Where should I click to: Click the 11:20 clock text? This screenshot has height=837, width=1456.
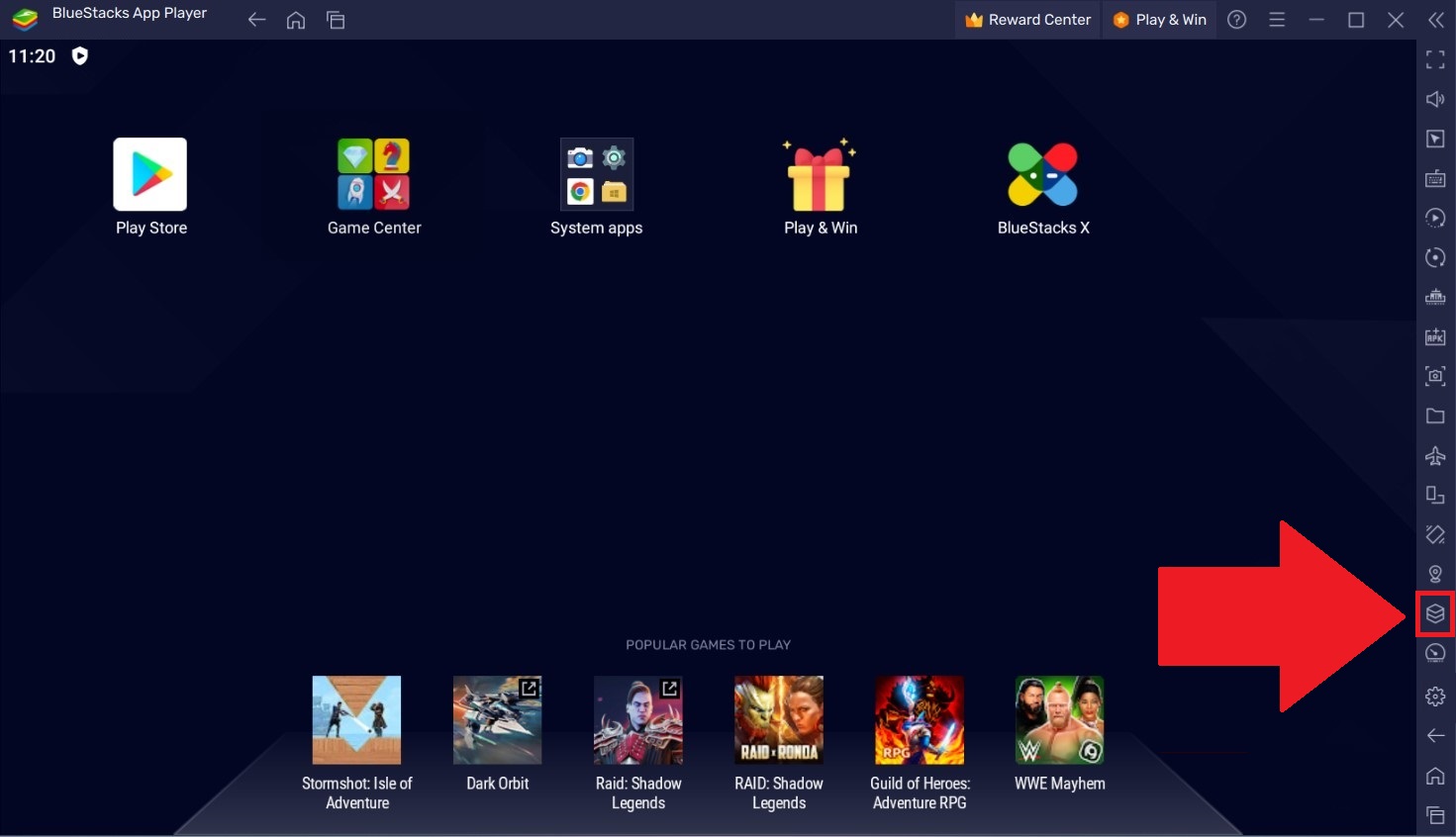coord(32,56)
